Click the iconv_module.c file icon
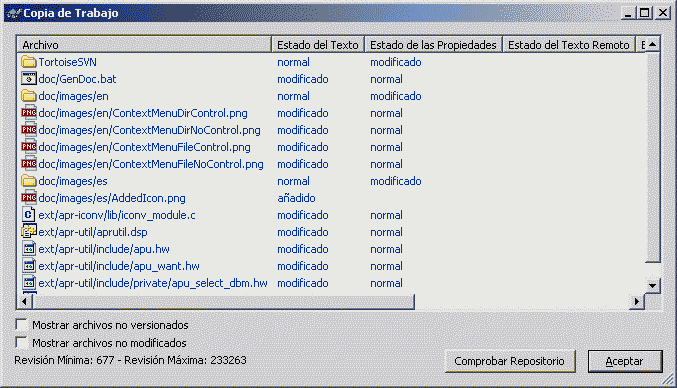The image size is (677, 388). [x=28, y=215]
